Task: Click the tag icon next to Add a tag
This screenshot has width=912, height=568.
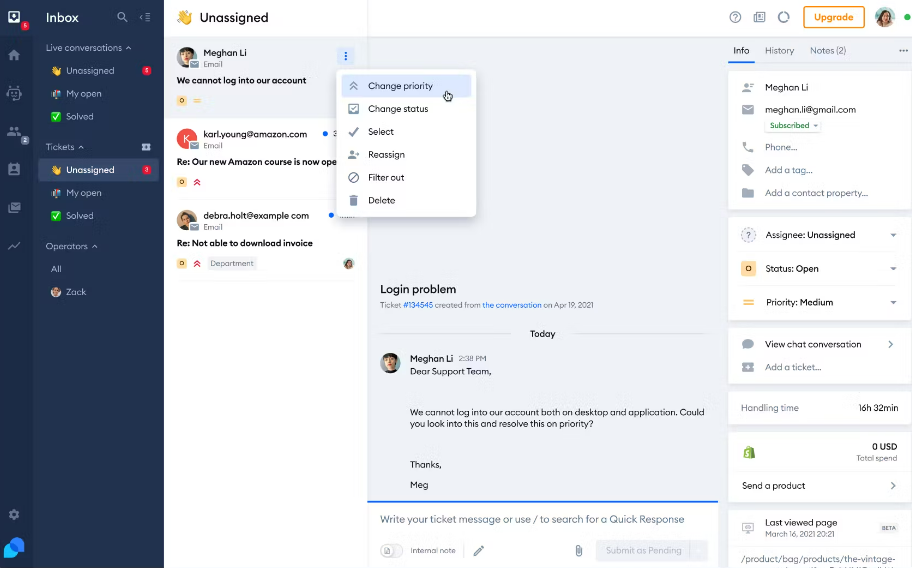Action: tap(748, 170)
